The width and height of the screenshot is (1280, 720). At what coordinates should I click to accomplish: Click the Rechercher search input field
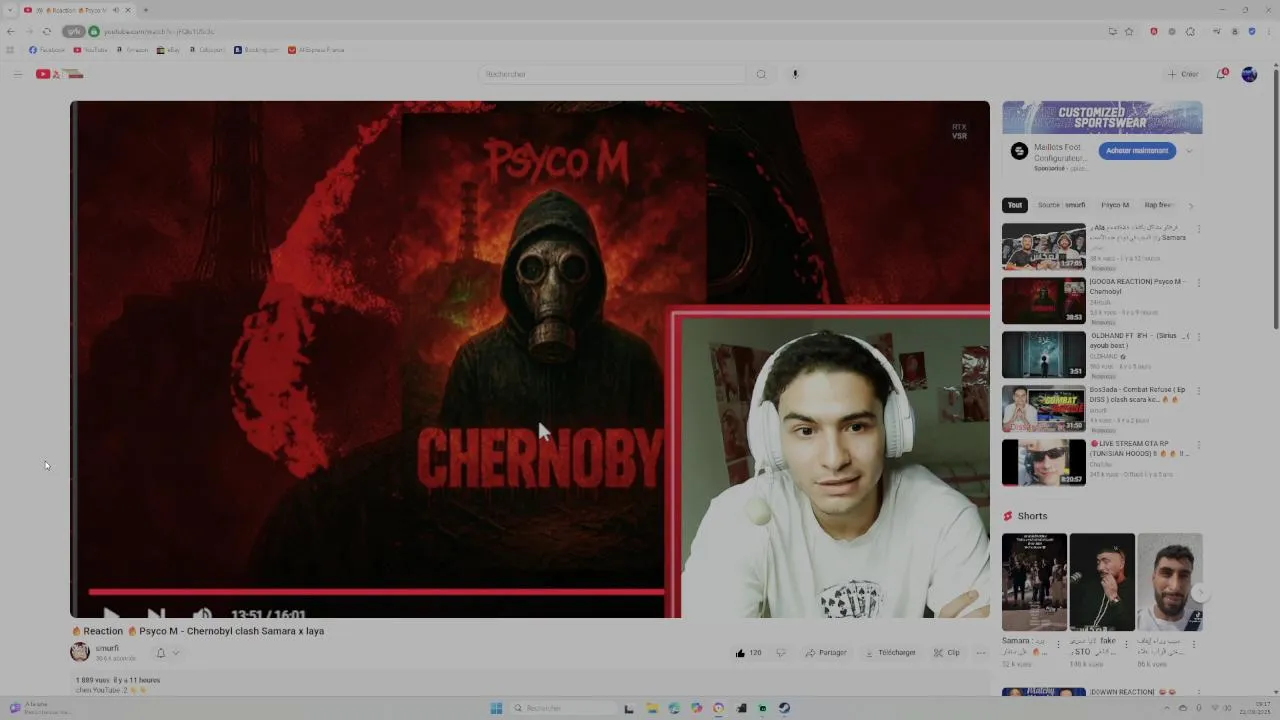[612, 74]
